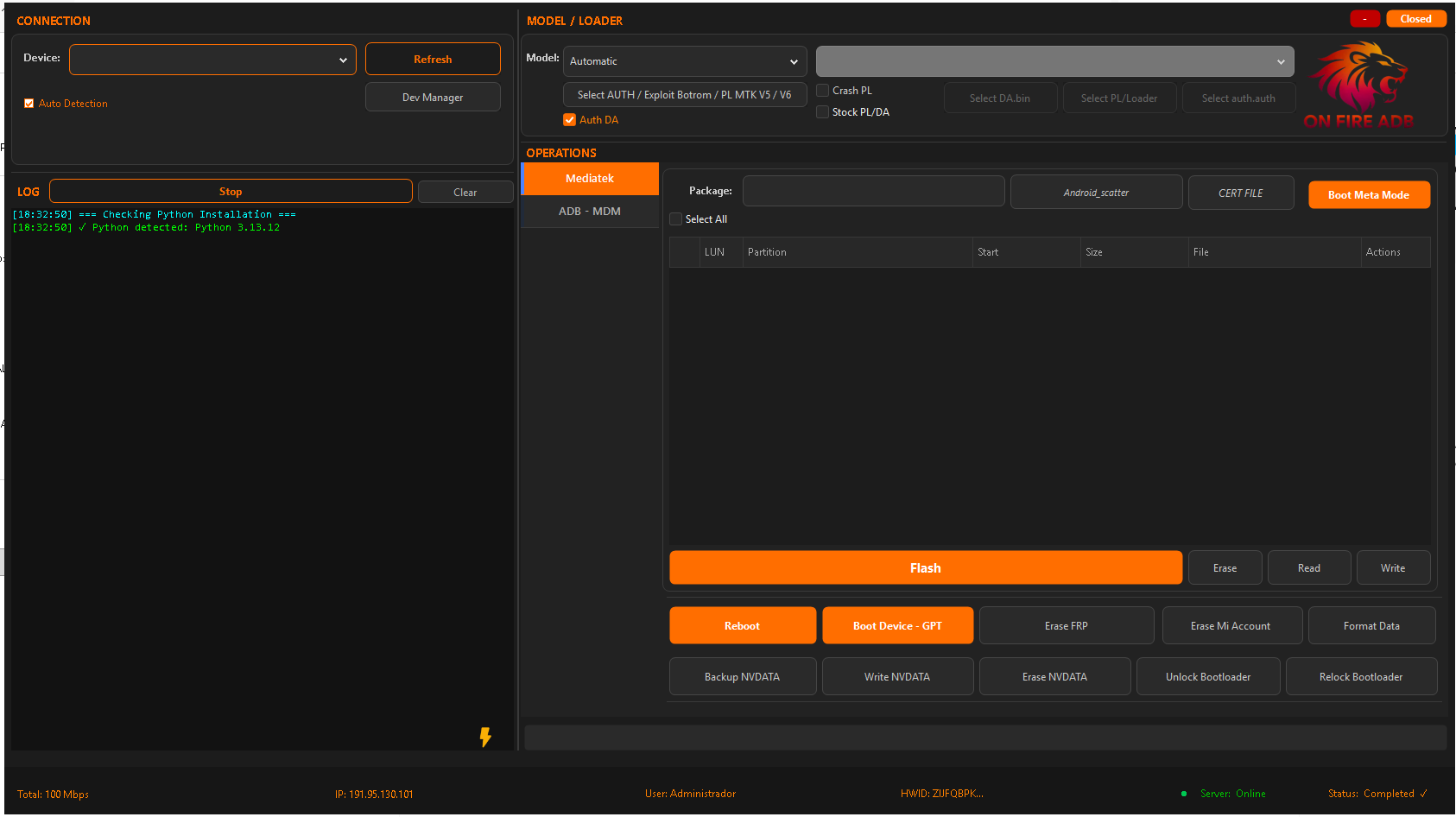Image resolution: width=1456 pixels, height=817 pixels.
Task: Click the Package input field
Action: point(874,192)
